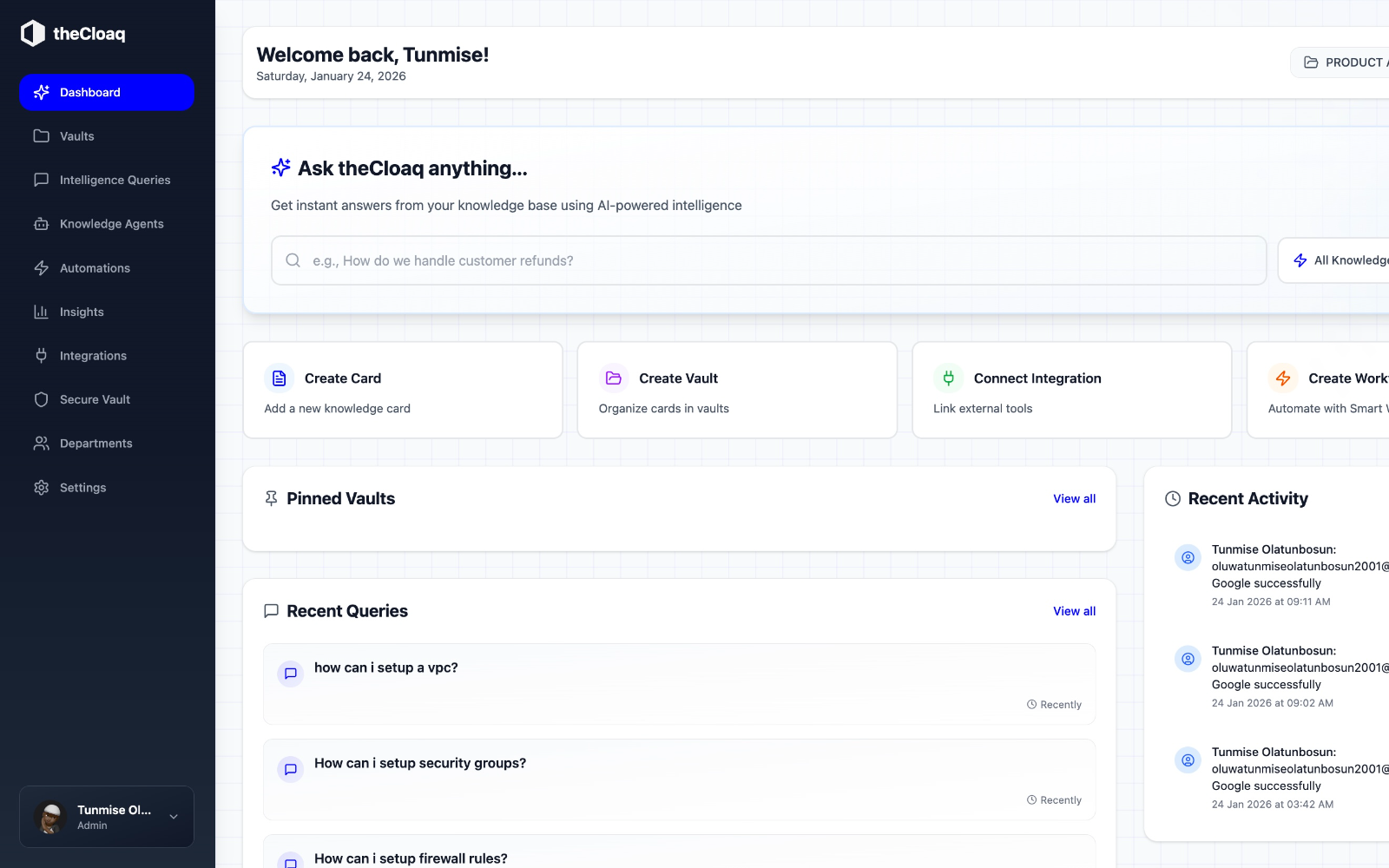Image resolution: width=1389 pixels, height=868 pixels.
Task: Click the Ask theCloaq search input field
Action: click(768, 260)
